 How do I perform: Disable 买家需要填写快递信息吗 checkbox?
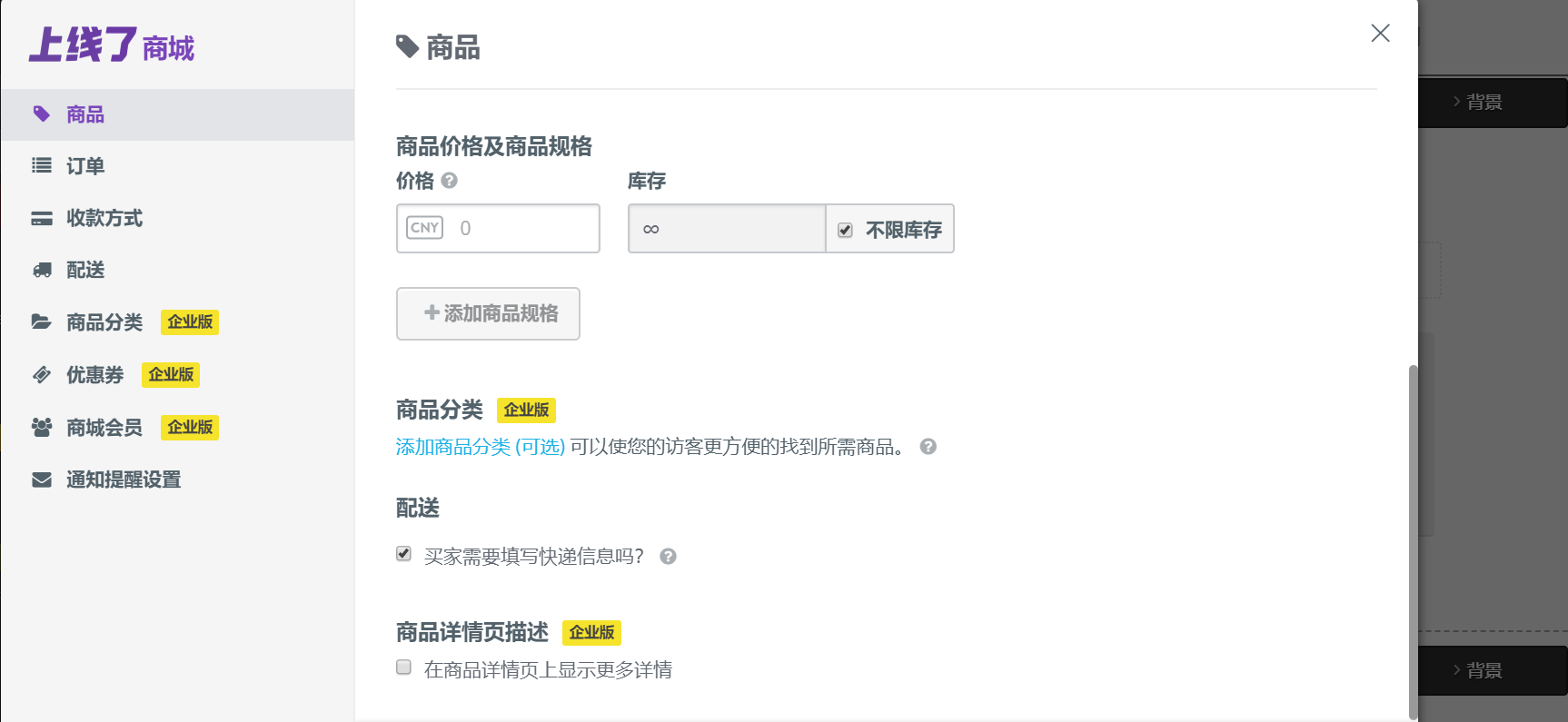402,552
